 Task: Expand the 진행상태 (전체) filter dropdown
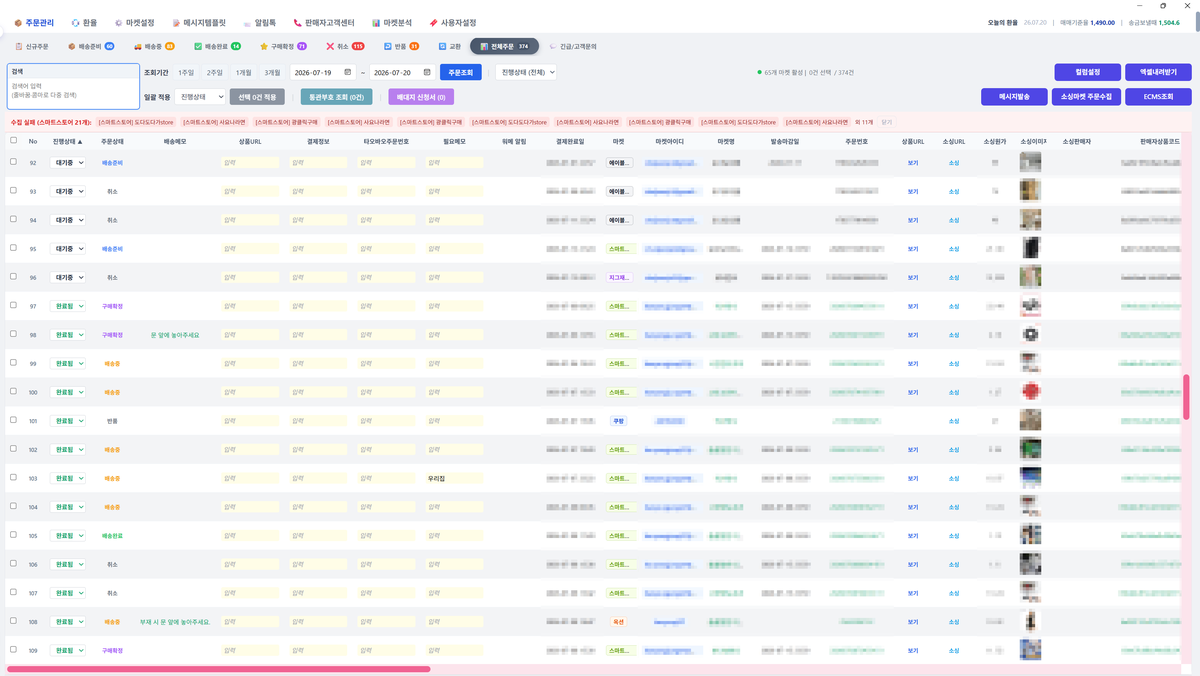pyautogui.click(x=525, y=72)
